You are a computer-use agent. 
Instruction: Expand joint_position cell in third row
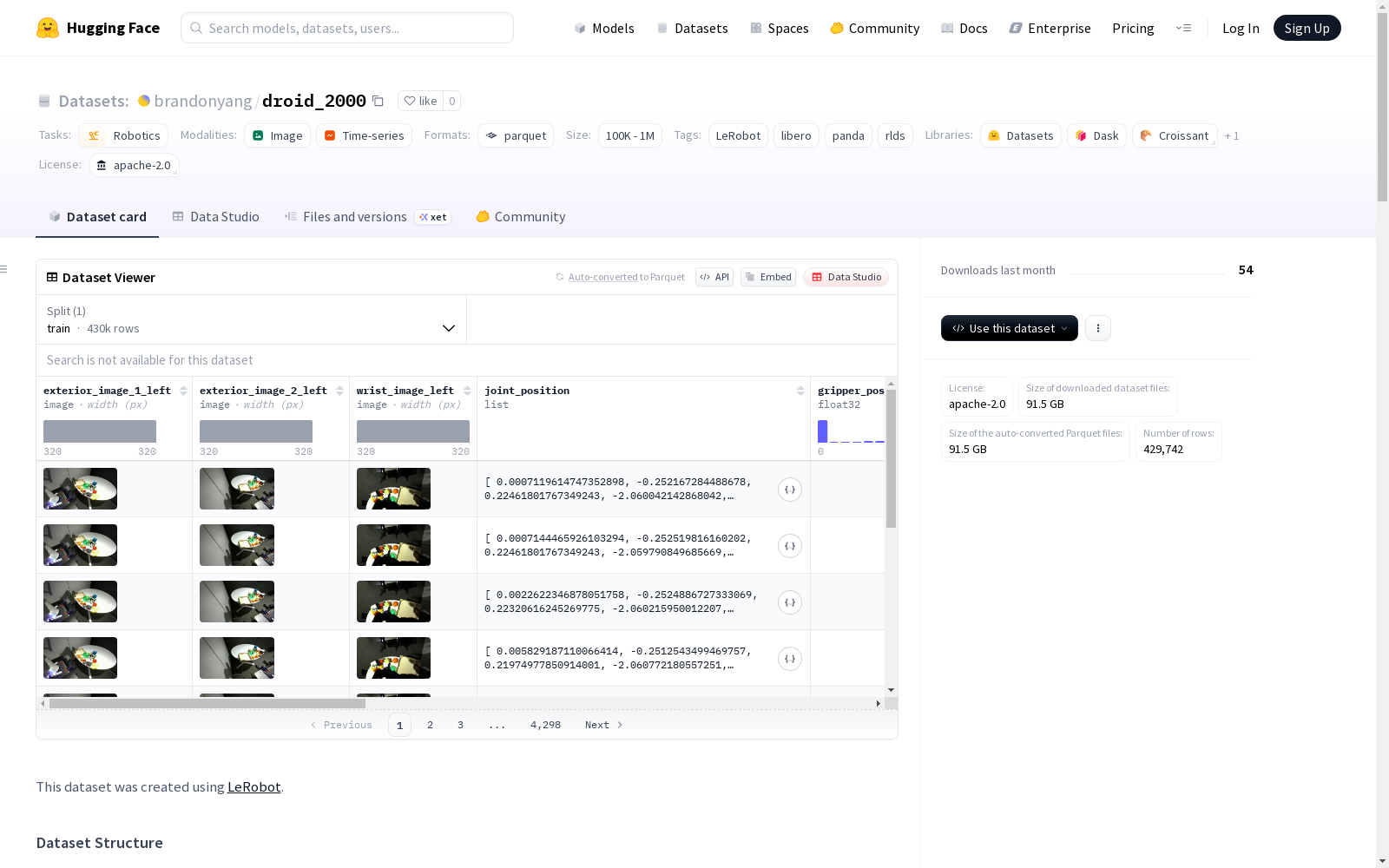coord(790,602)
